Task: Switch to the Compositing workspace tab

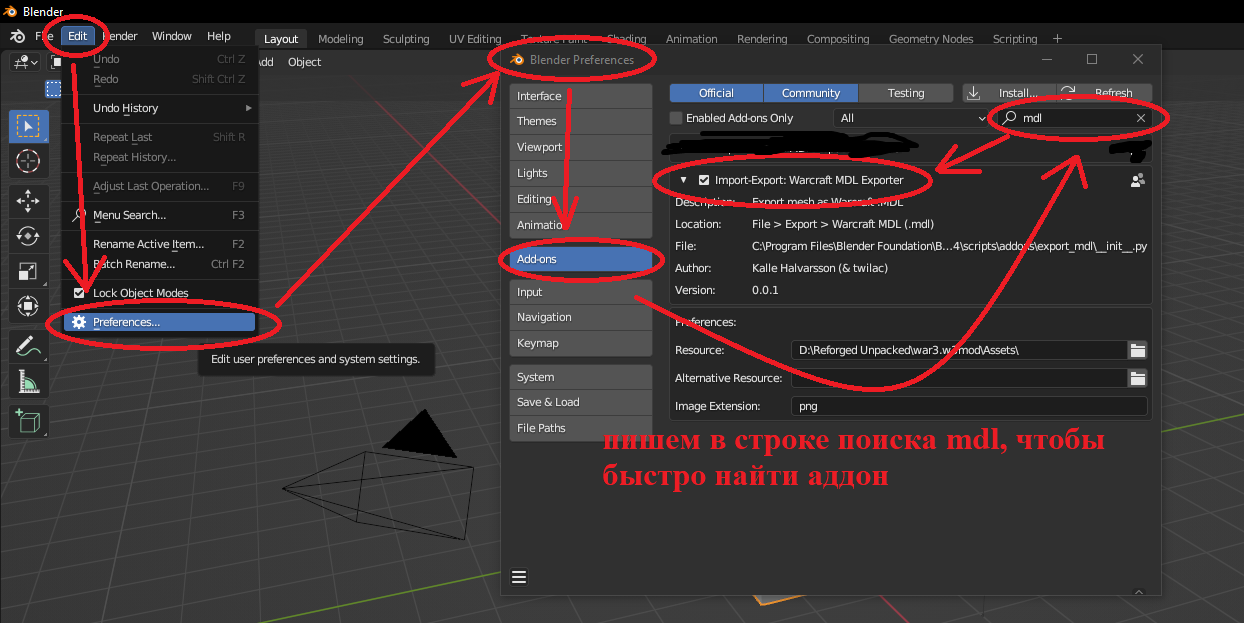Action: pyautogui.click(x=838, y=39)
